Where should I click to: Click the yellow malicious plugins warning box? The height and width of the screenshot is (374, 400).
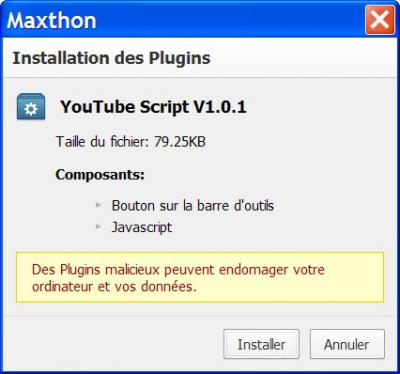tap(200, 277)
